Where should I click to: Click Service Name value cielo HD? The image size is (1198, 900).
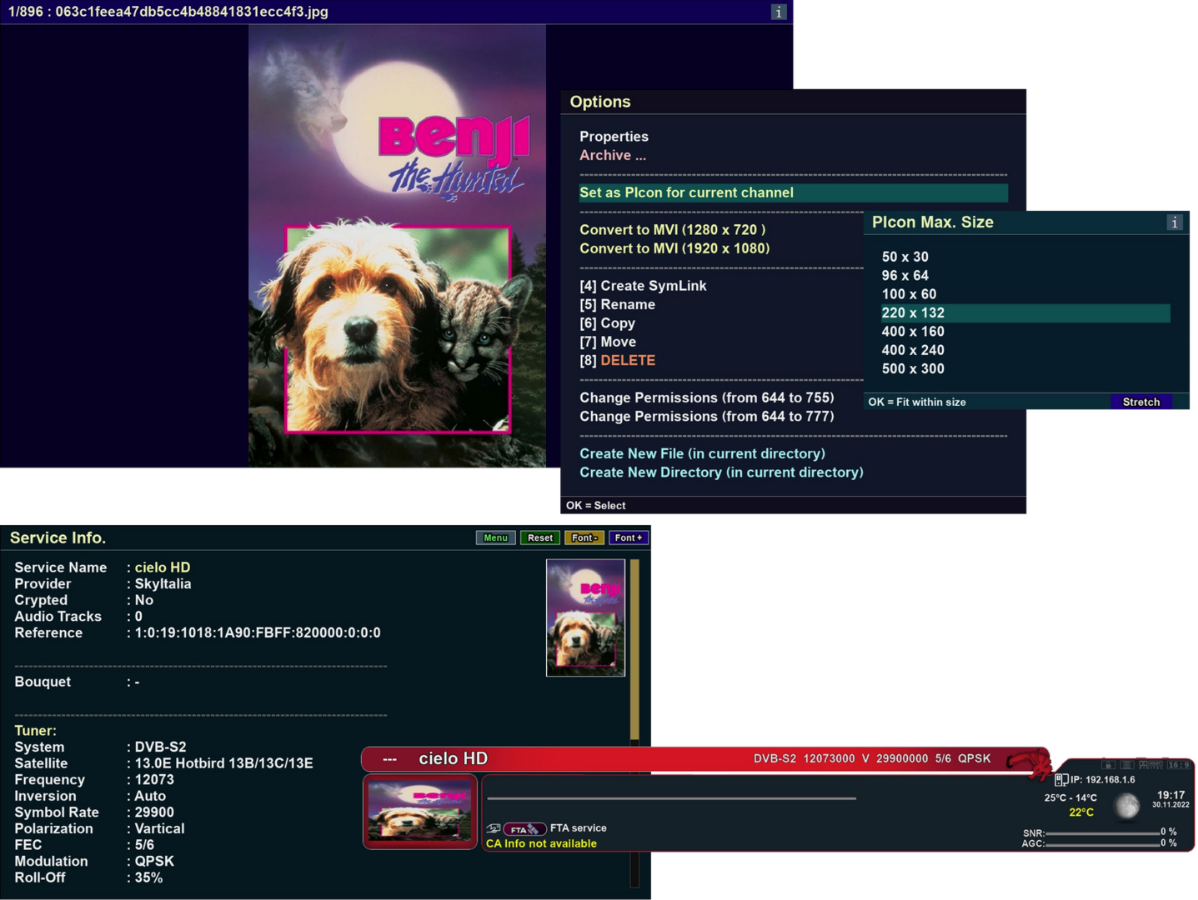[163, 568]
